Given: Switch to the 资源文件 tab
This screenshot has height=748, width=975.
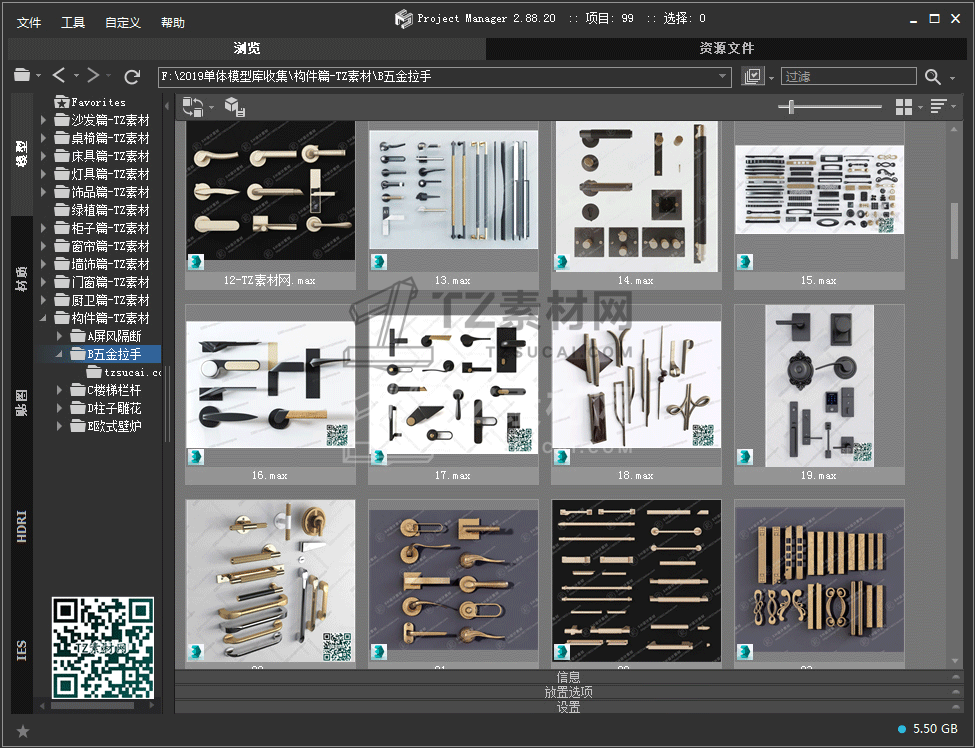Looking at the screenshot, I should tap(726, 48).
